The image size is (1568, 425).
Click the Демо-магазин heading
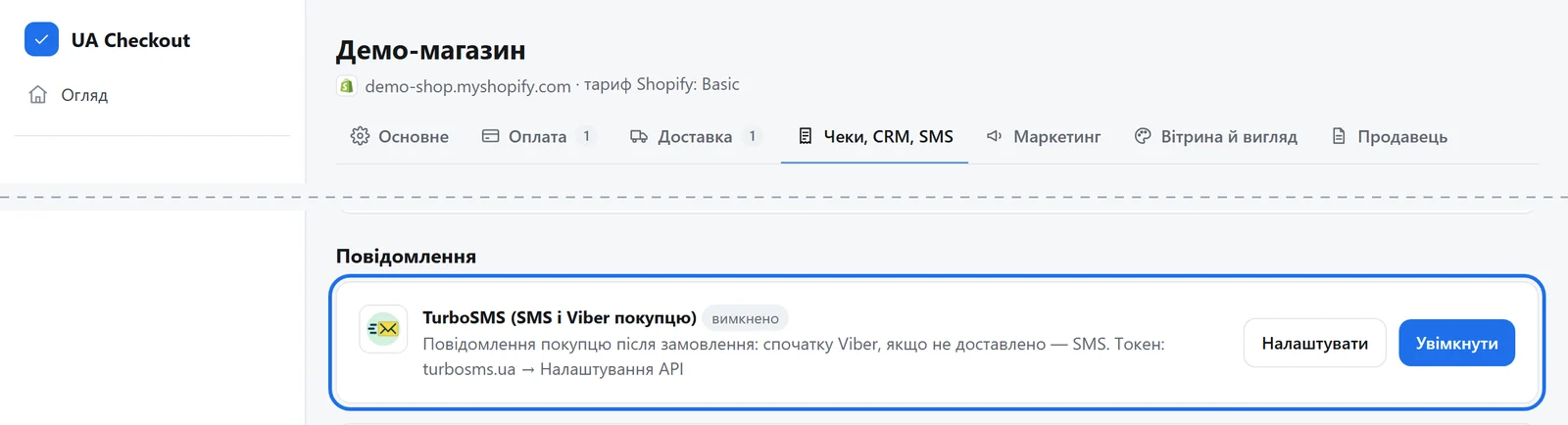pyautogui.click(x=430, y=50)
